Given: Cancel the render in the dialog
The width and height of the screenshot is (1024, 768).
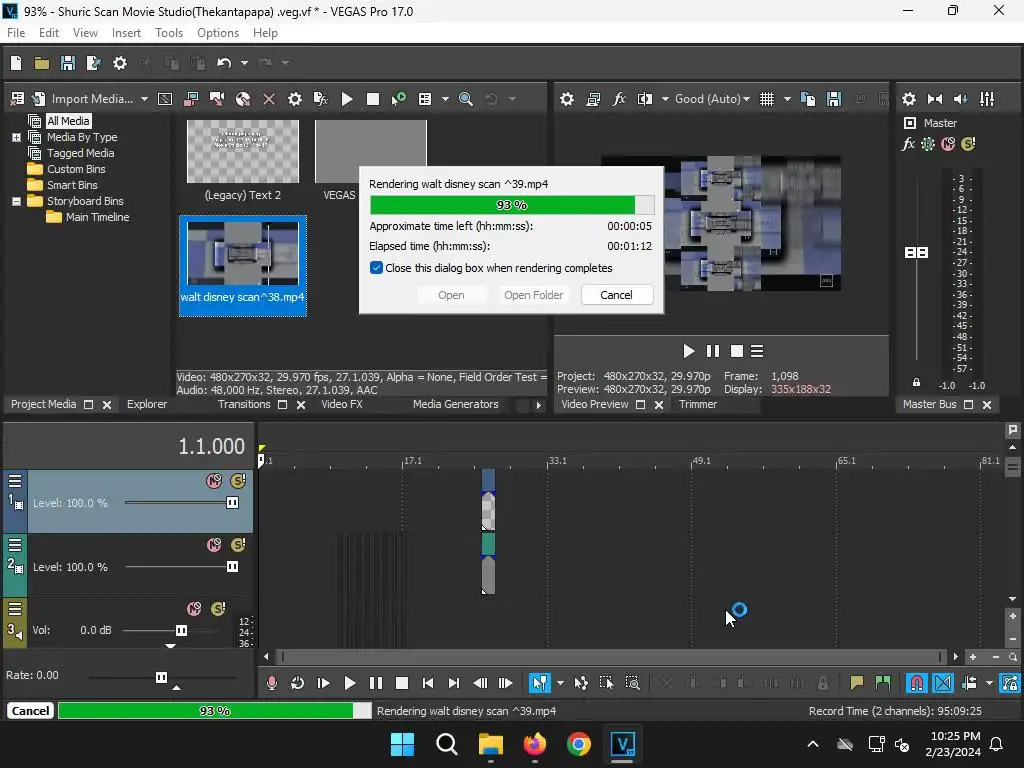Looking at the screenshot, I should pyautogui.click(x=616, y=295).
